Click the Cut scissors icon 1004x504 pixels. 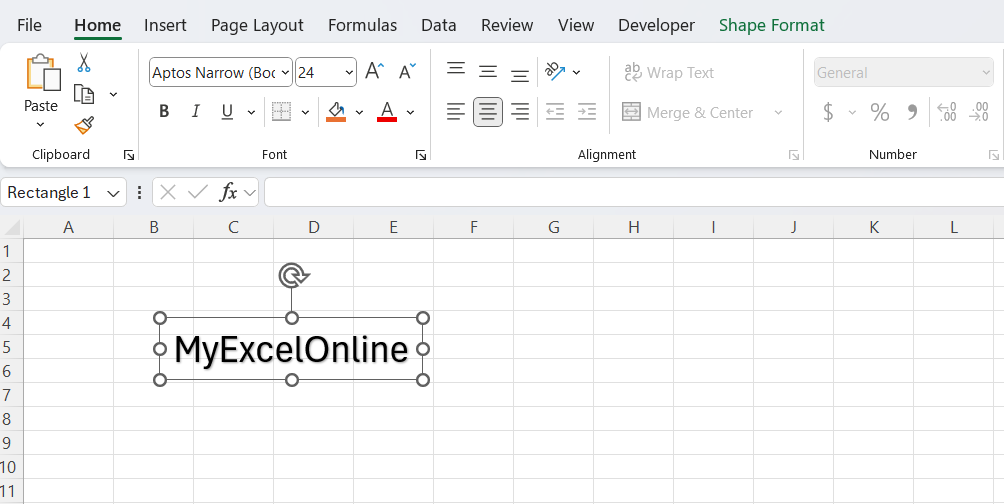click(84, 62)
